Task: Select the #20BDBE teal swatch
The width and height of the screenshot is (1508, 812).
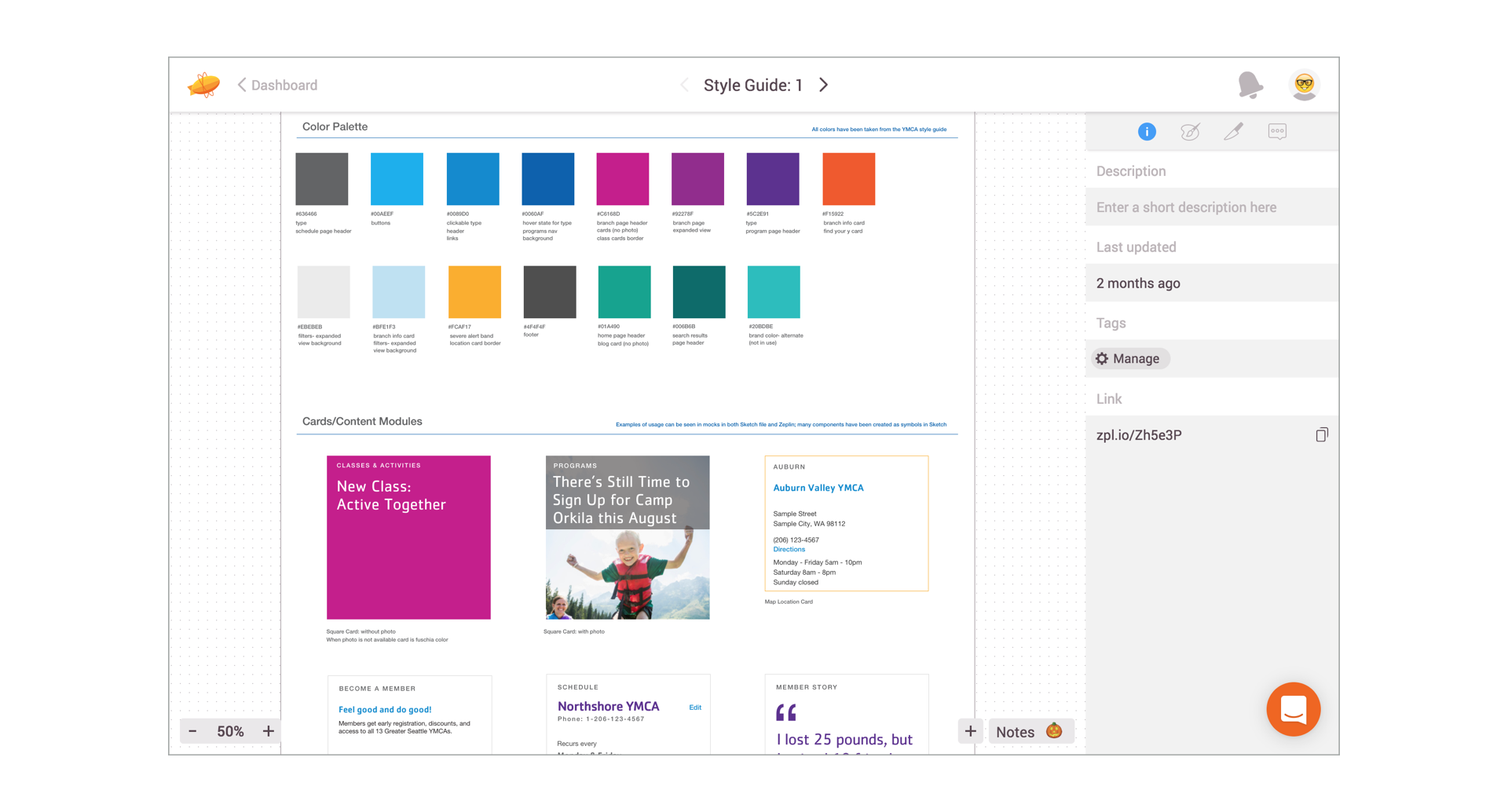Action: click(x=774, y=292)
